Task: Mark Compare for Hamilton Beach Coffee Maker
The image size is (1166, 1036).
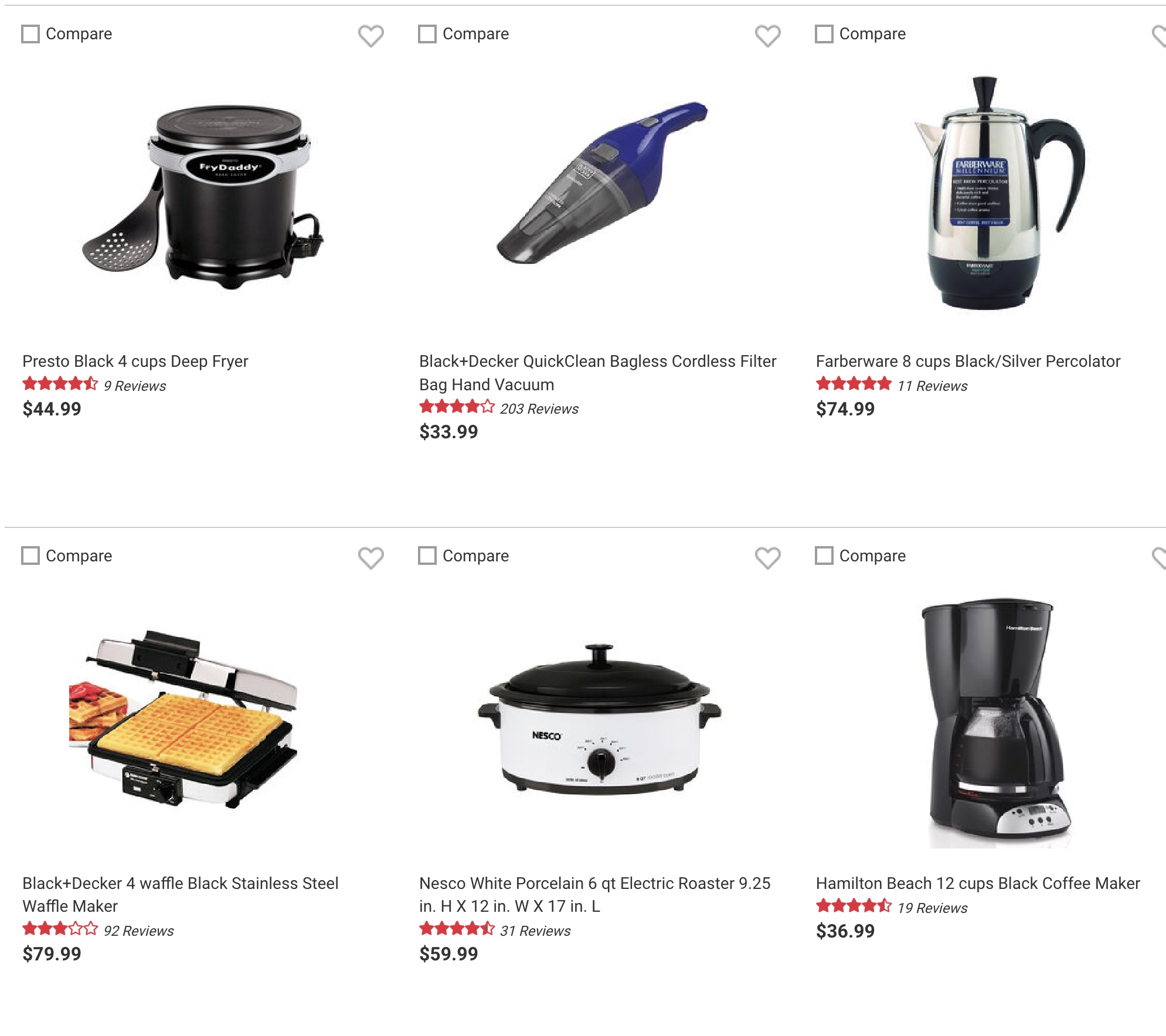Action: [x=824, y=556]
